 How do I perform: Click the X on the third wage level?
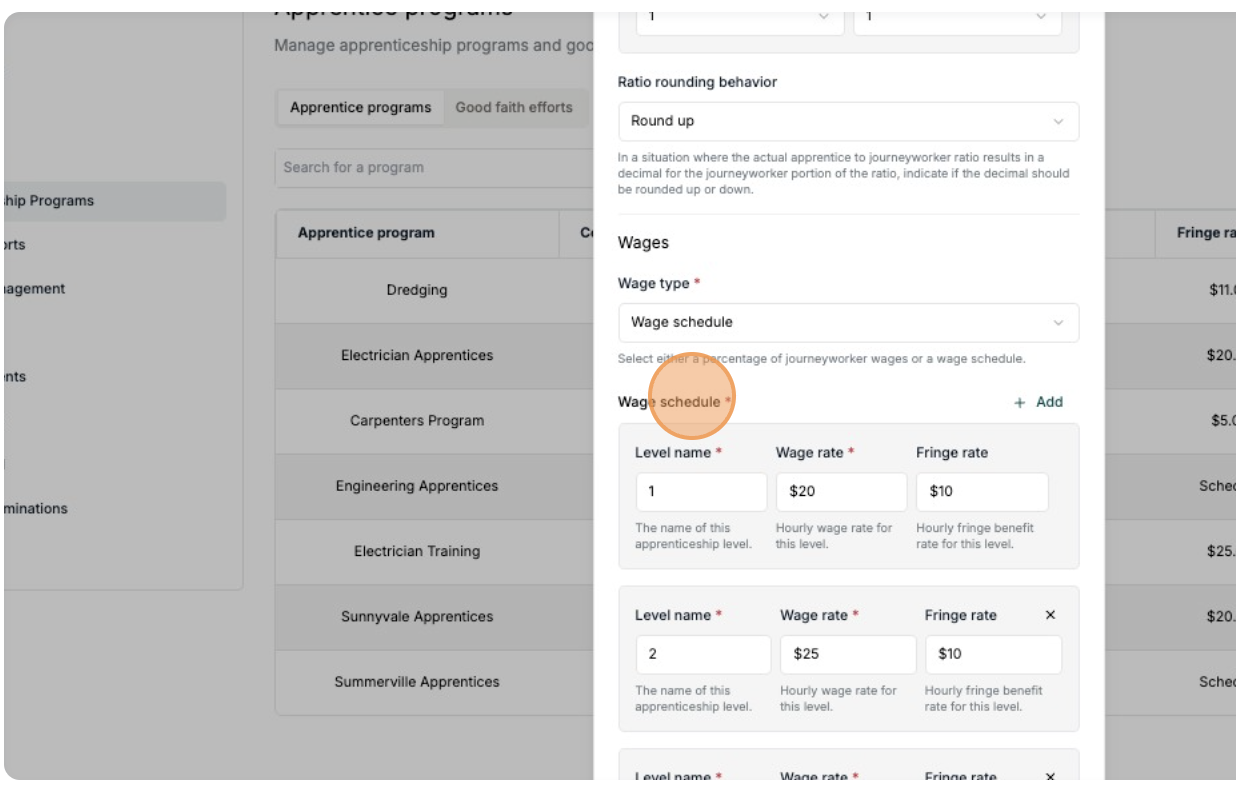[x=1050, y=777]
